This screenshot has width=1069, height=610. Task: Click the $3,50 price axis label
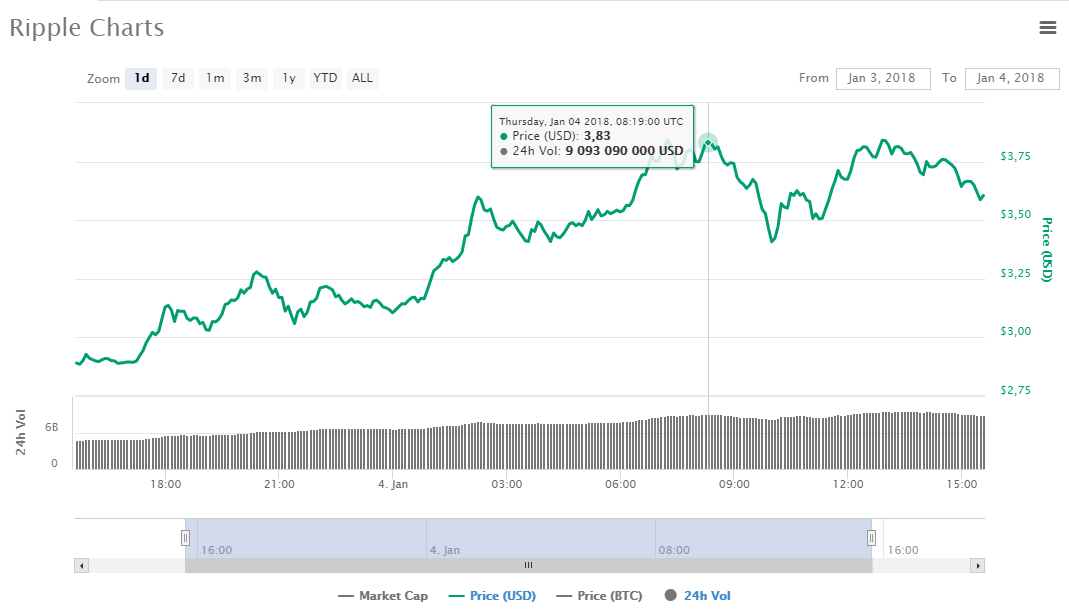pos(1015,215)
